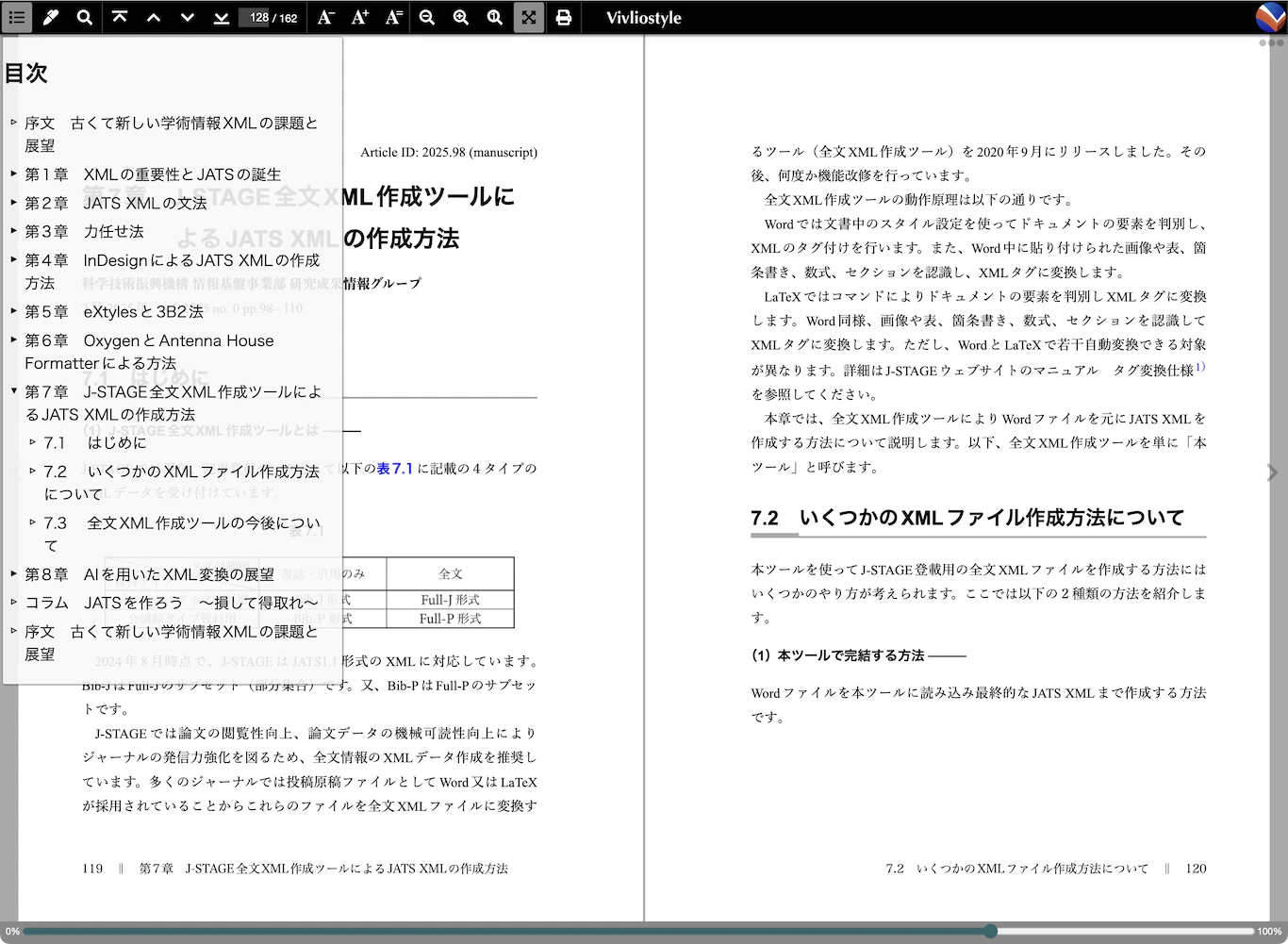Jump to 7.2 いくつかのXMLファイル作成方法について in contents
This screenshot has height=944, width=1288.
[181, 483]
